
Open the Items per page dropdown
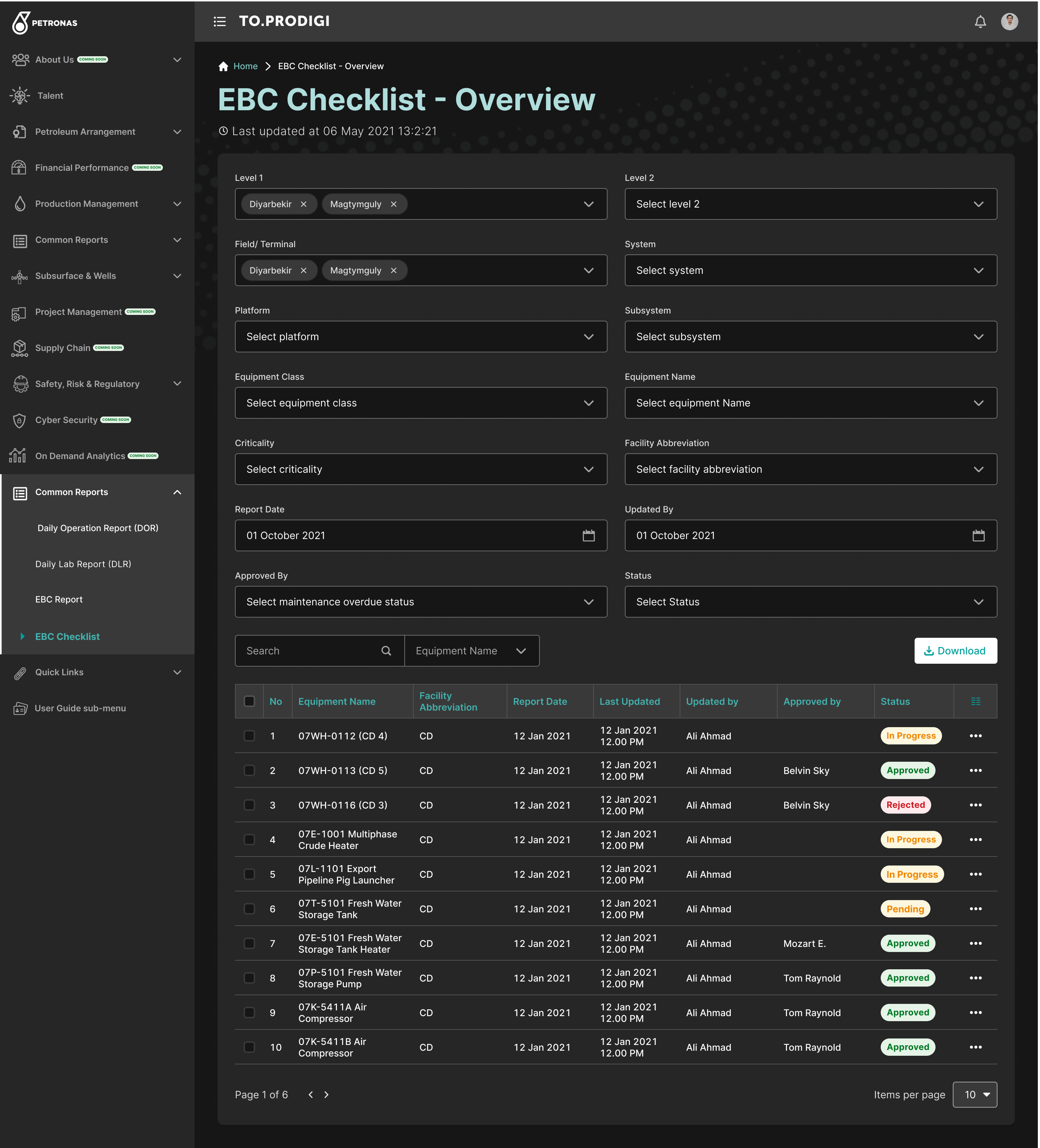tap(974, 1094)
